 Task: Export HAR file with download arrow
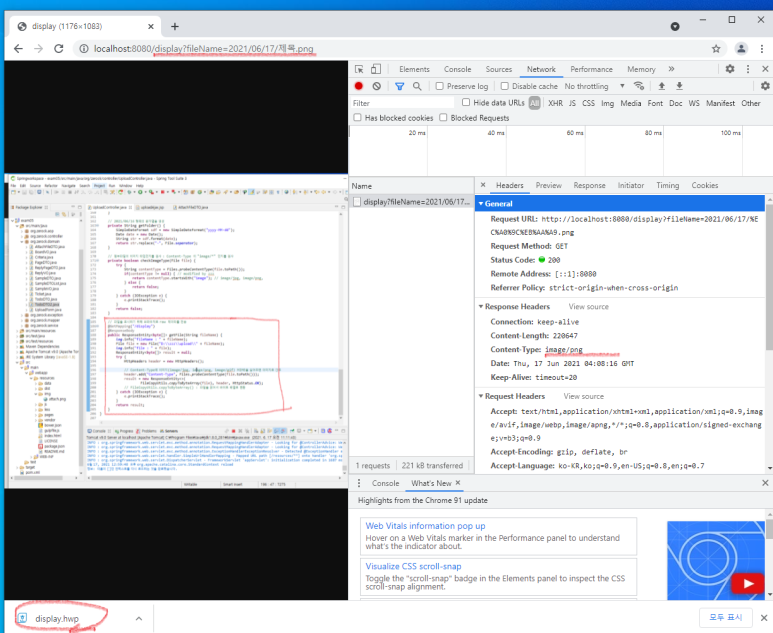point(679,86)
